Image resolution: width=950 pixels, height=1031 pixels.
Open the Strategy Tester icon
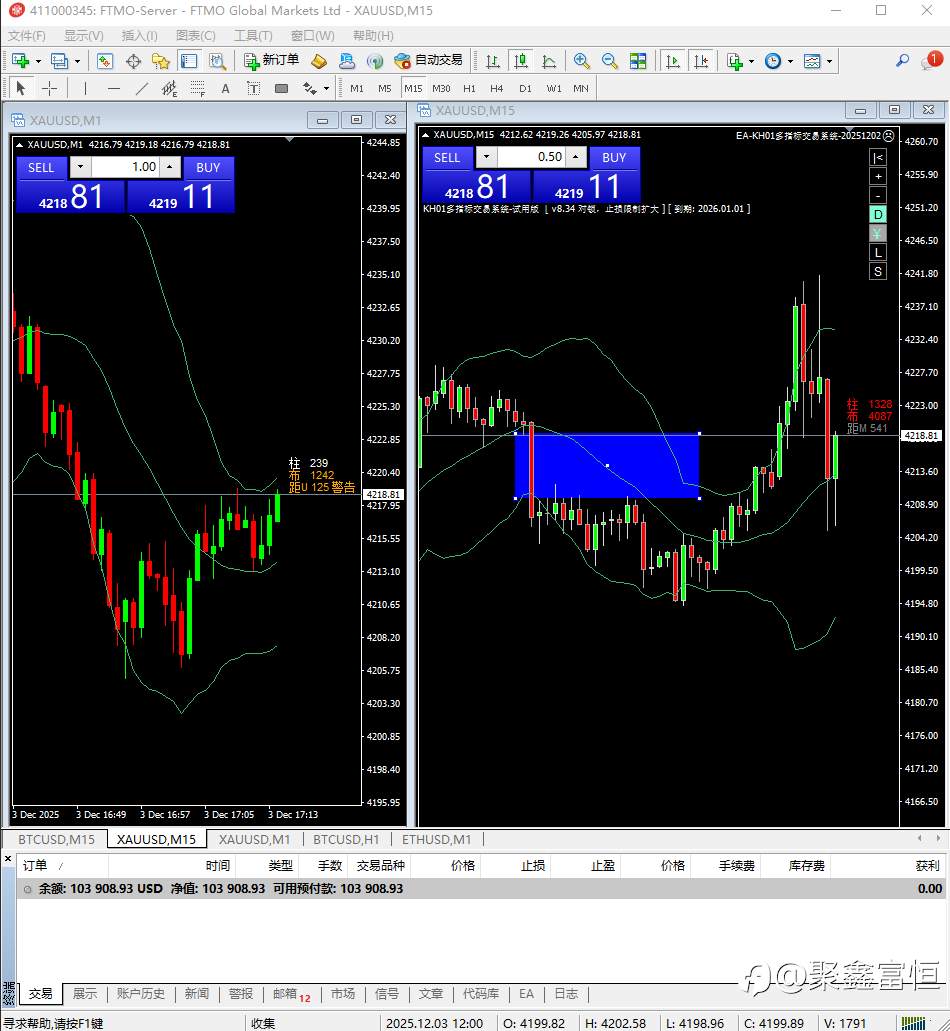click(x=217, y=61)
